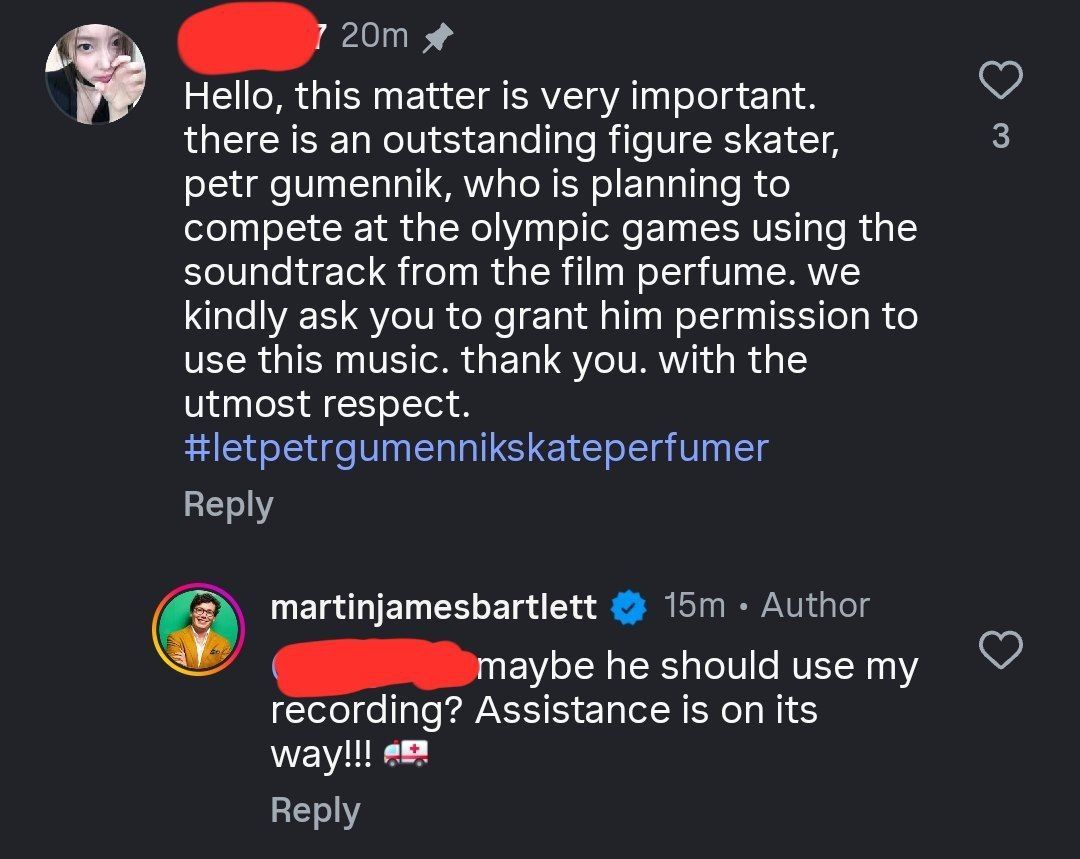The height and width of the screenshot is (859, 1080).
Task: Tap the words 'utmost respect' in the comment
Action: point(326,404)
